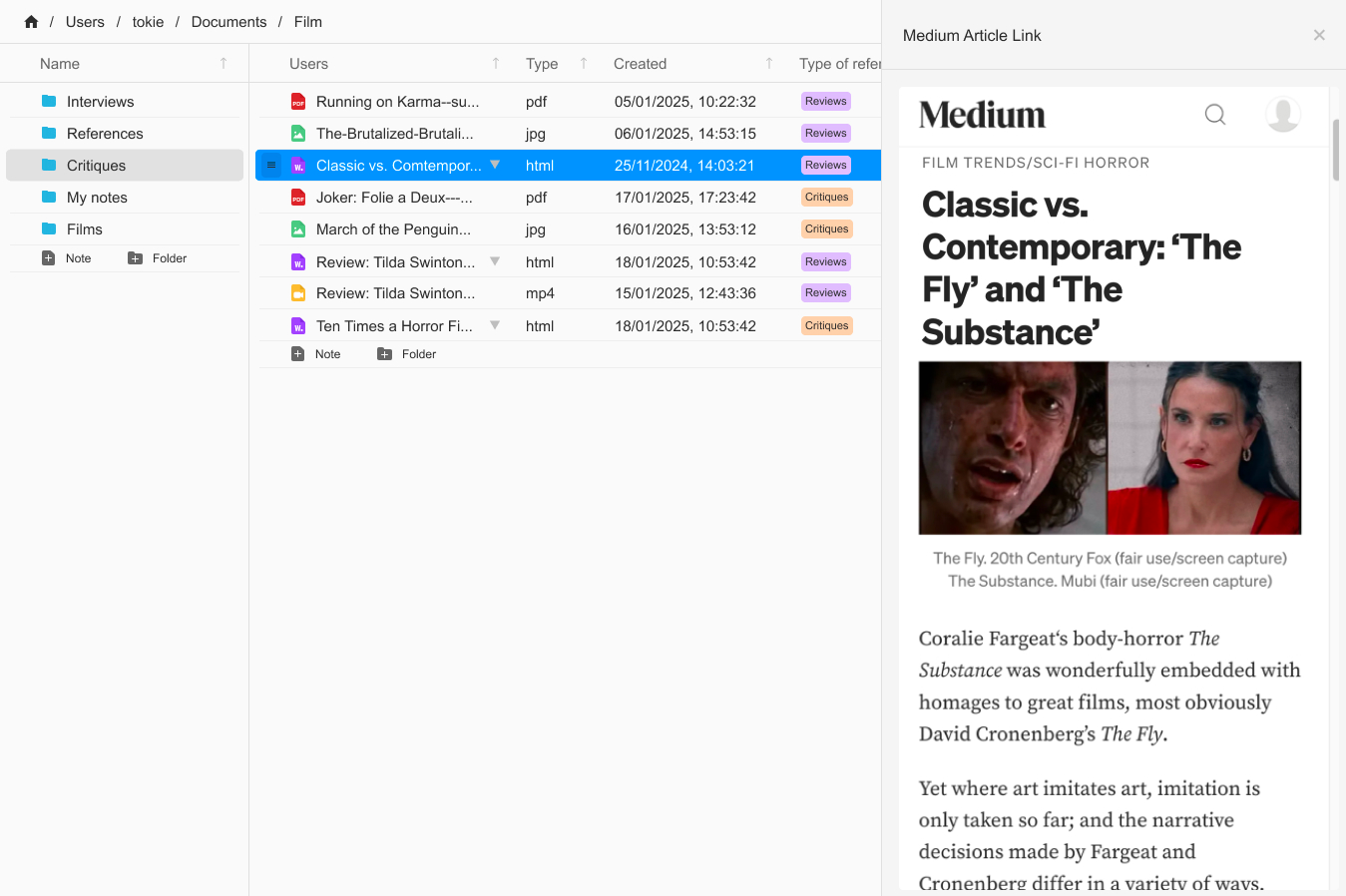Click the Medium logo

point(982,115)
